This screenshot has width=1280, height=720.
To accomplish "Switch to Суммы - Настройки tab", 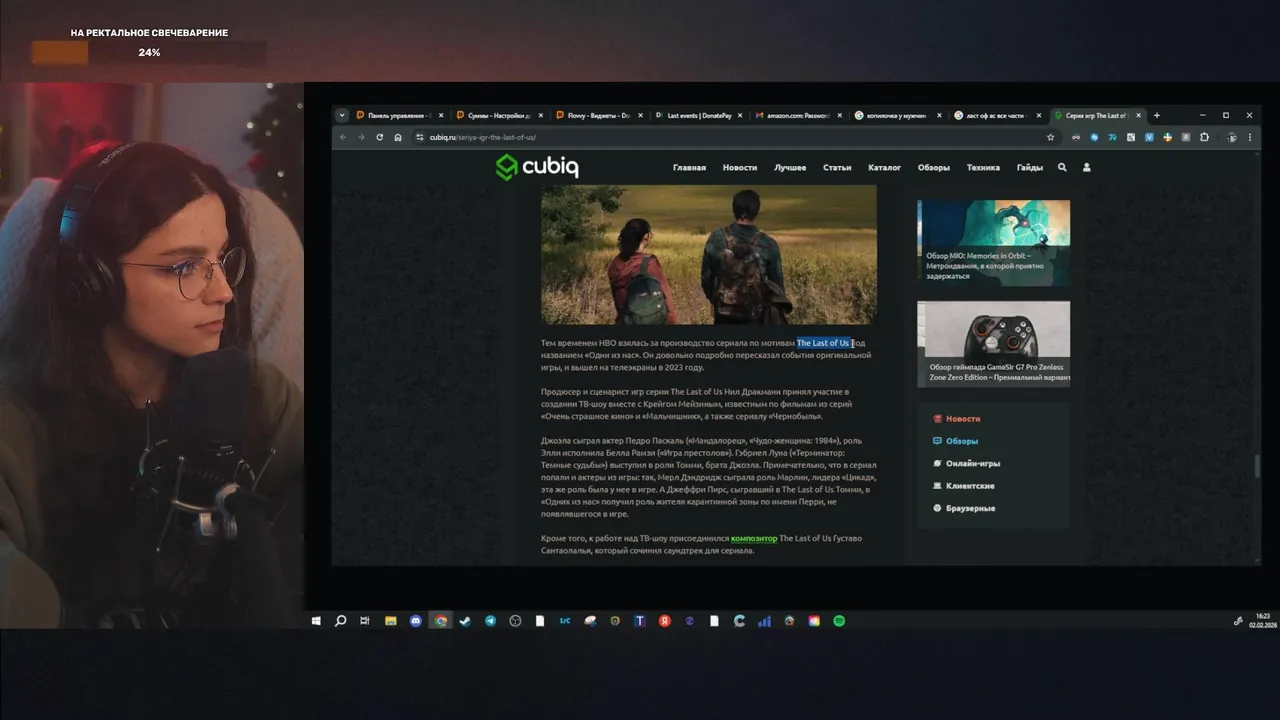I will click(x=499, y=115).
